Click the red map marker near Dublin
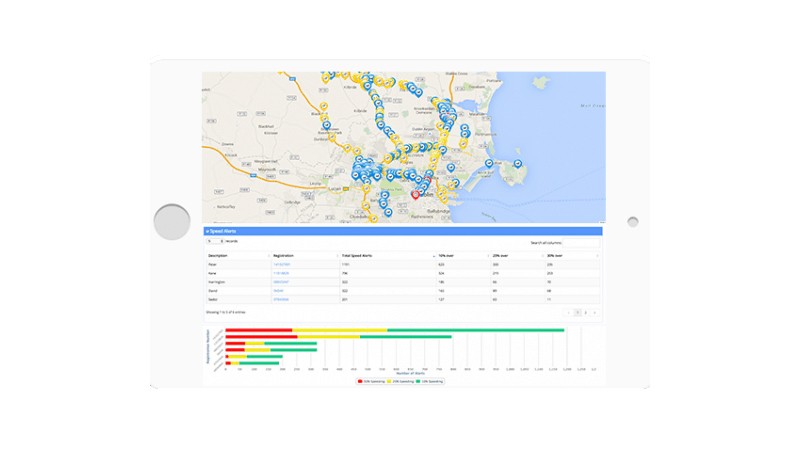Screen dimensions: 800x450 click(x=415, y=194)
